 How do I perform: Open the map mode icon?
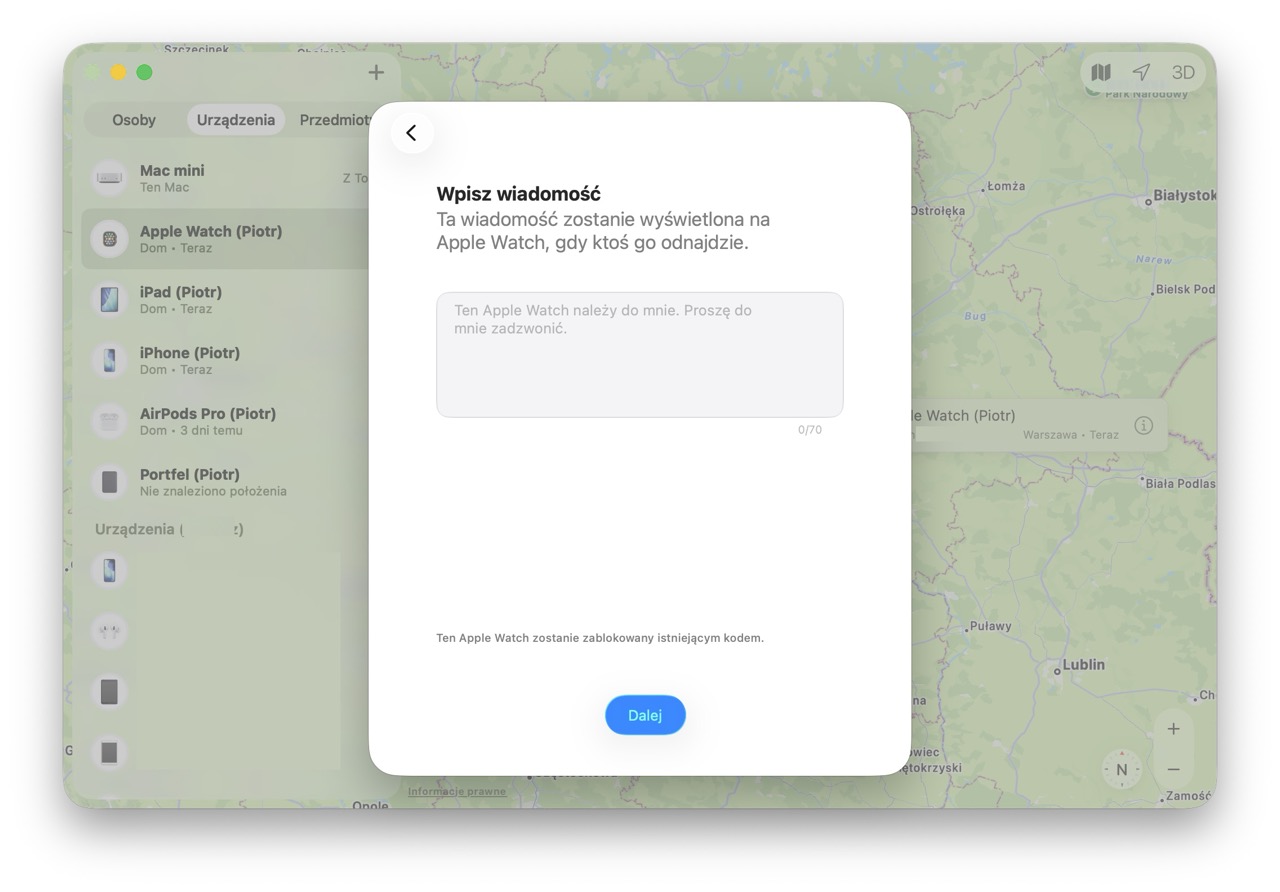click(x=1101, y=72)
